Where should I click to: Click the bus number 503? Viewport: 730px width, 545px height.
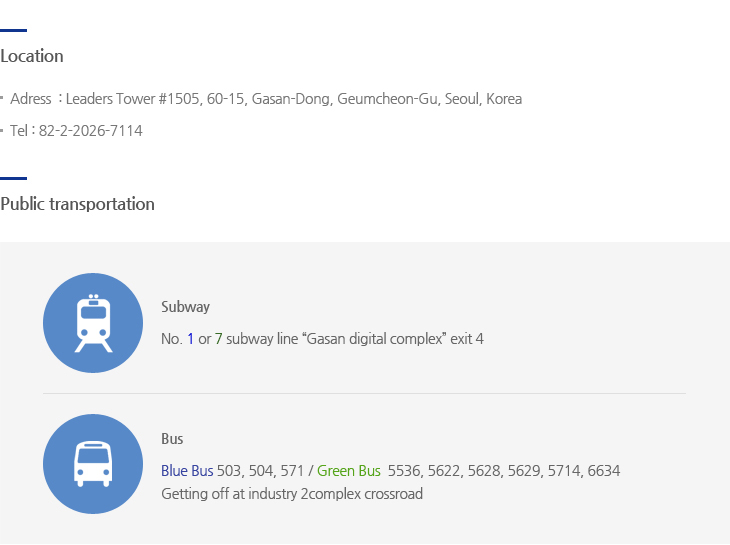[230, 471]
